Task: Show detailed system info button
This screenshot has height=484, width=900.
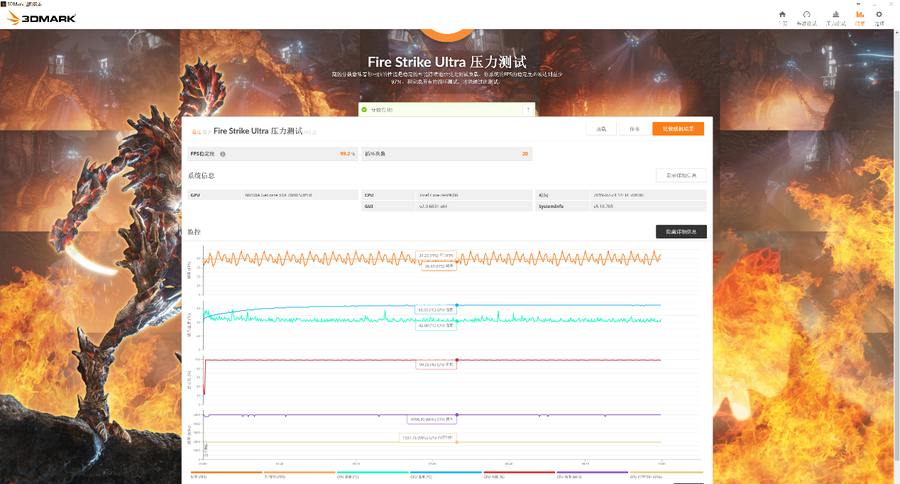Action: (x=681, y=175)
